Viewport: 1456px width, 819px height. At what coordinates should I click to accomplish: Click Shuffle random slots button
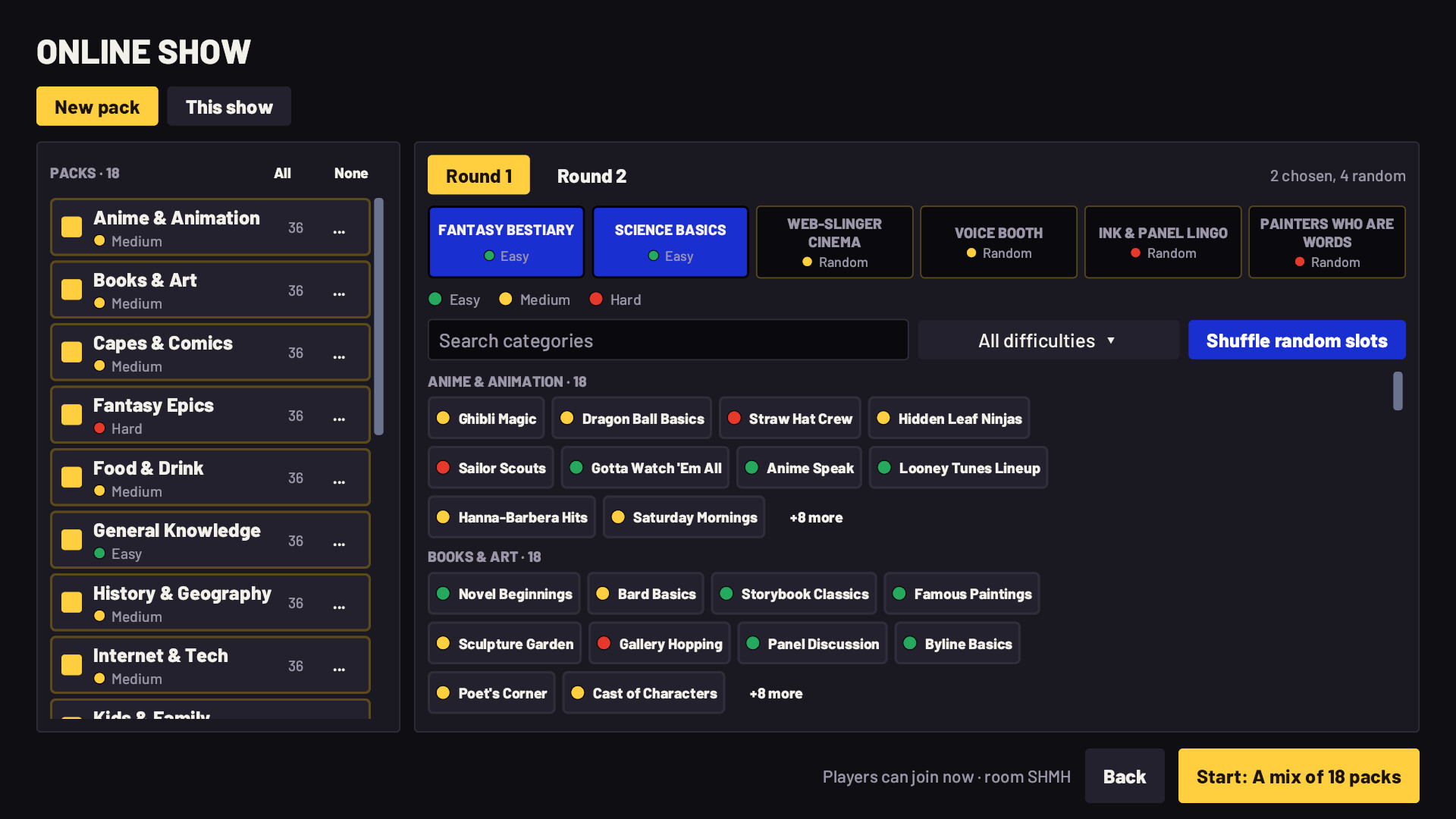coord(1297,340)
